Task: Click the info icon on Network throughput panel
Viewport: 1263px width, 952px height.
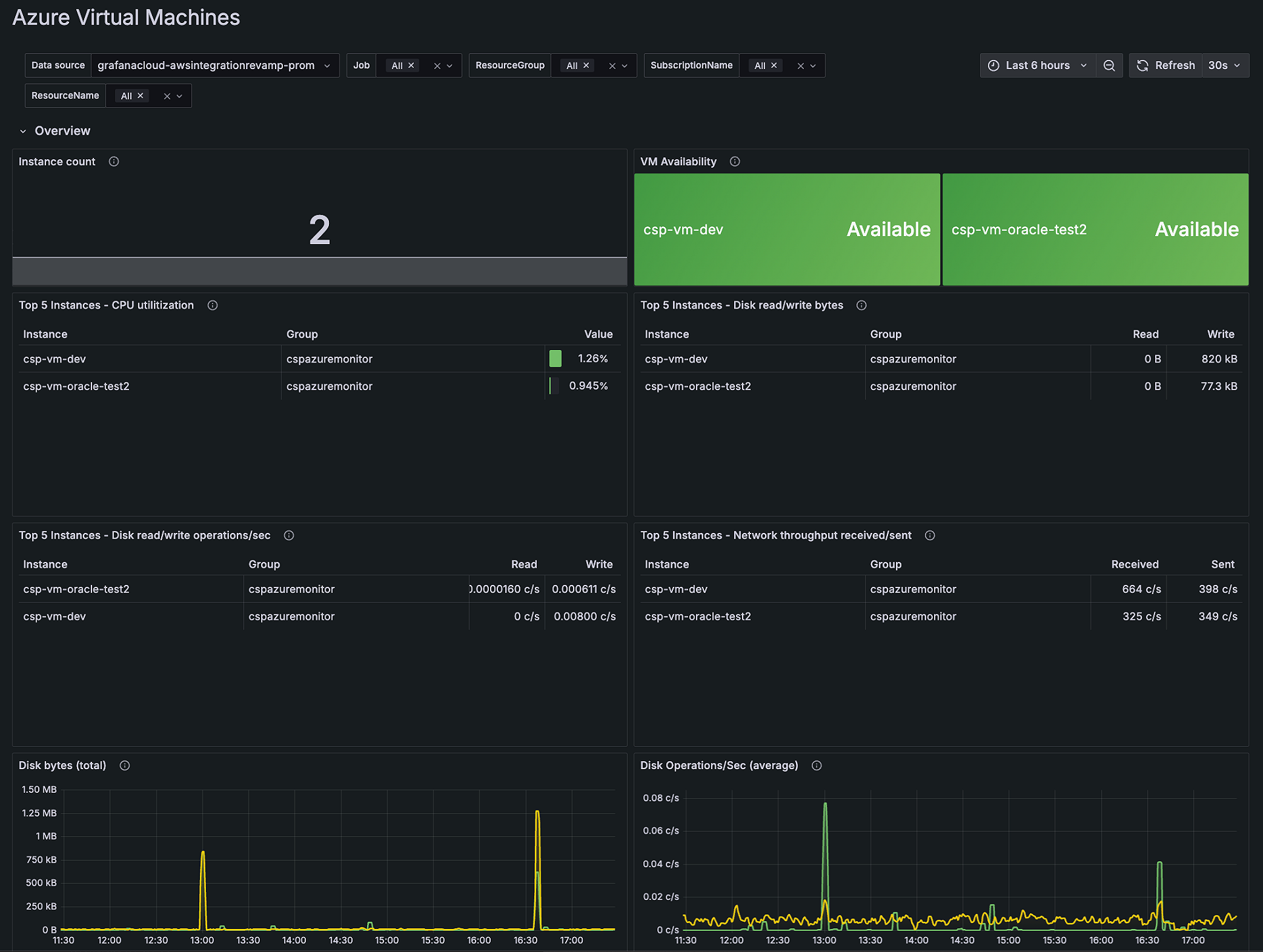Action: tap(929, 535)
